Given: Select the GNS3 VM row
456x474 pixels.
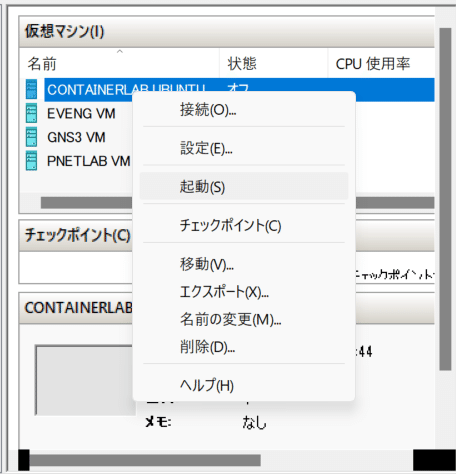Looking at the screenshot, I should (77, 137).
